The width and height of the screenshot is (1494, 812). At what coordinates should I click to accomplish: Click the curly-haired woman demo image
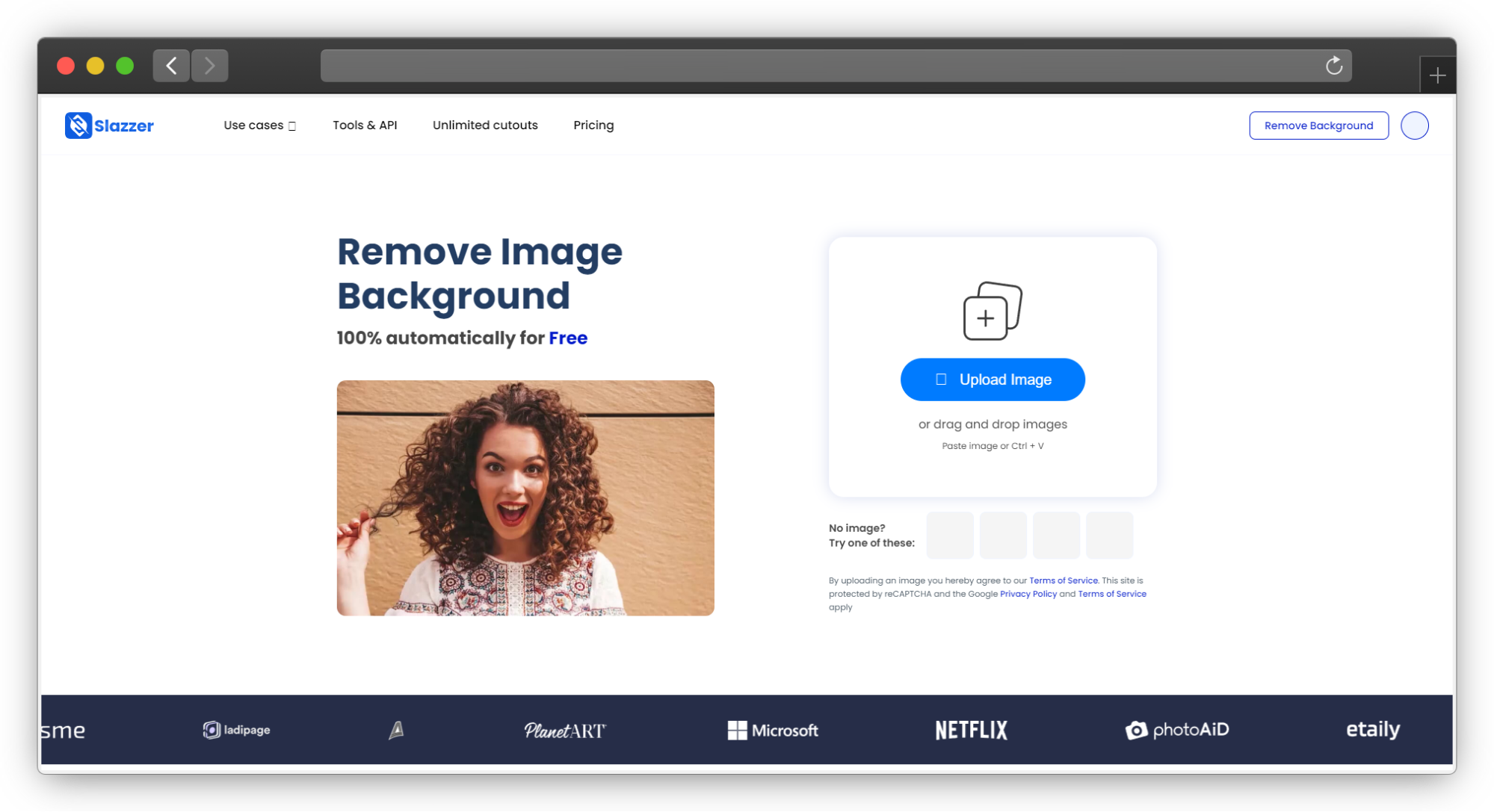(525, 498)
